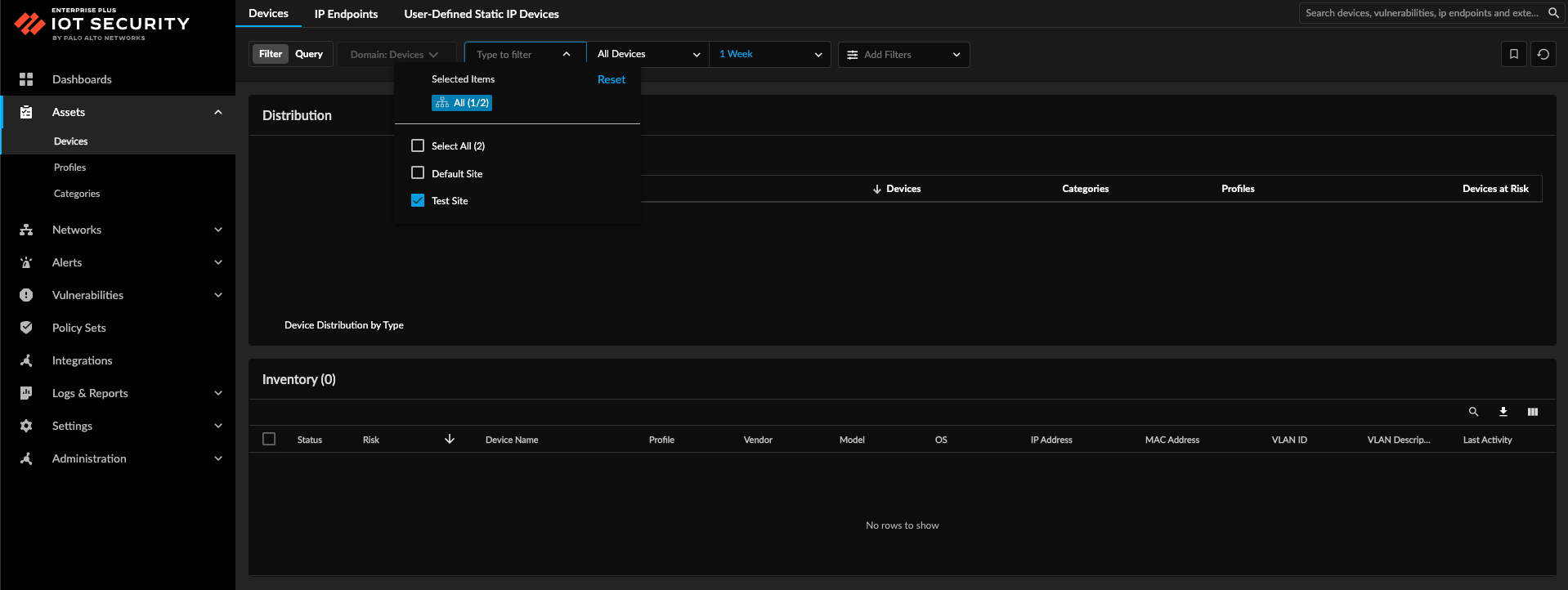Click the Assets clipboard icon

point(26,112)
